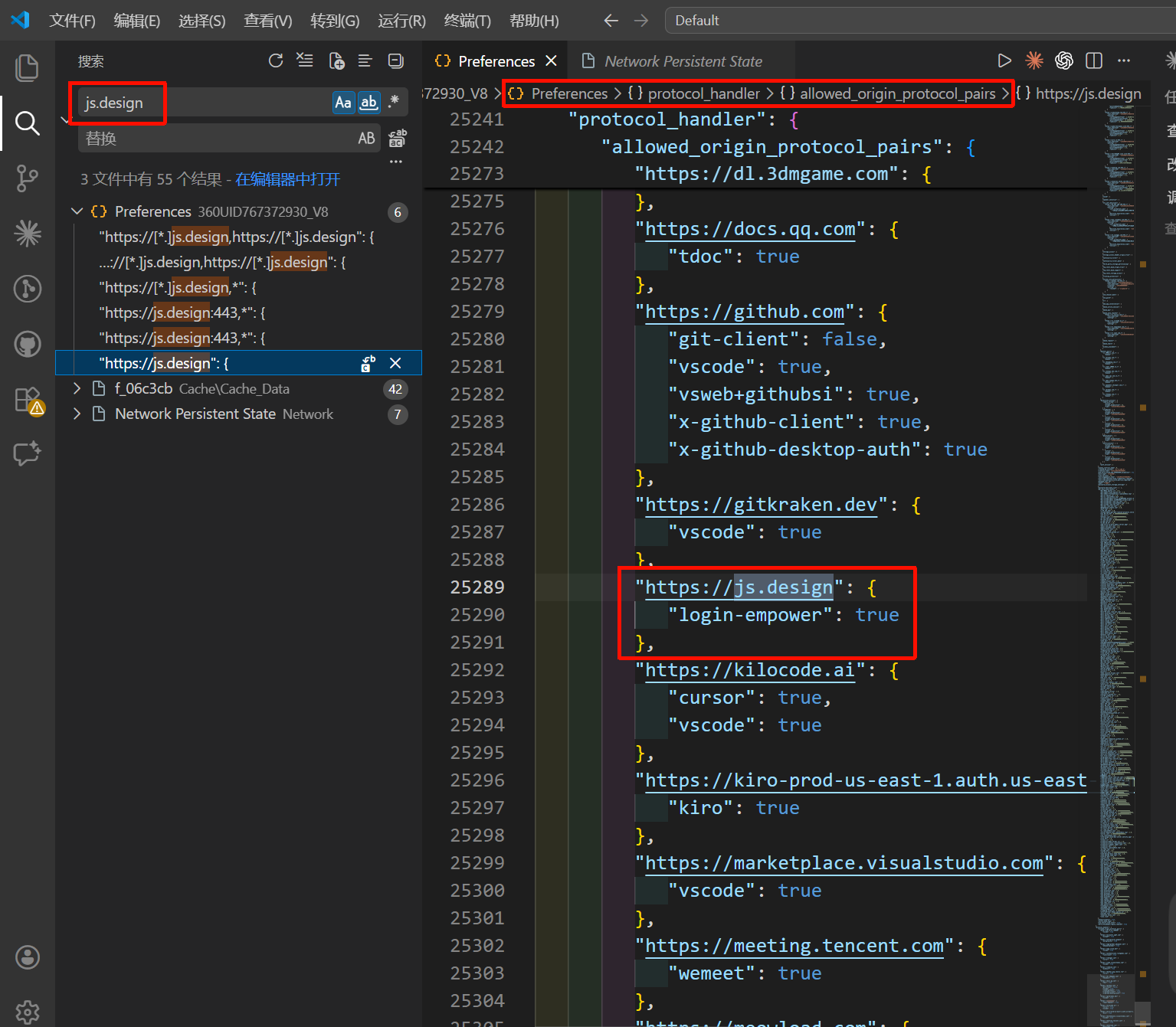Split the editor to the right
The height and width of the screenshot is (1027, 1176).
click(1094, 61)
